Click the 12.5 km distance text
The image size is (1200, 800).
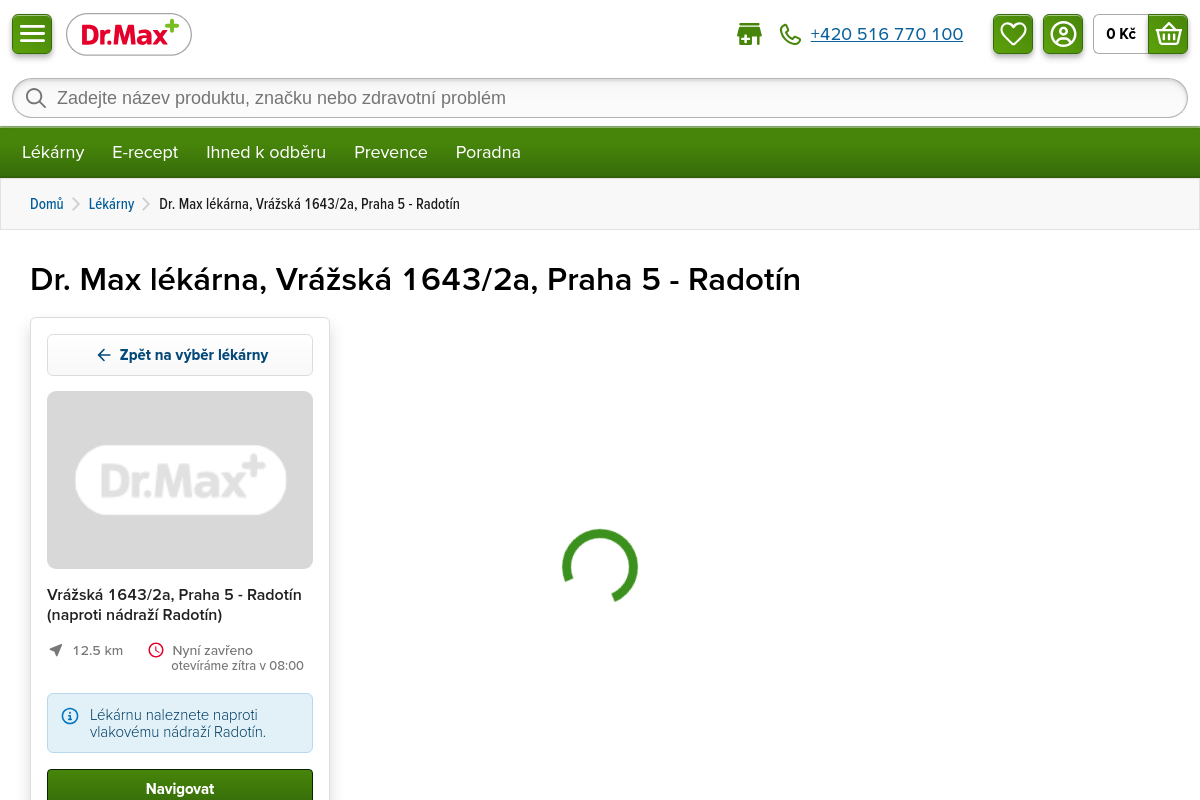tap(98, 650)
